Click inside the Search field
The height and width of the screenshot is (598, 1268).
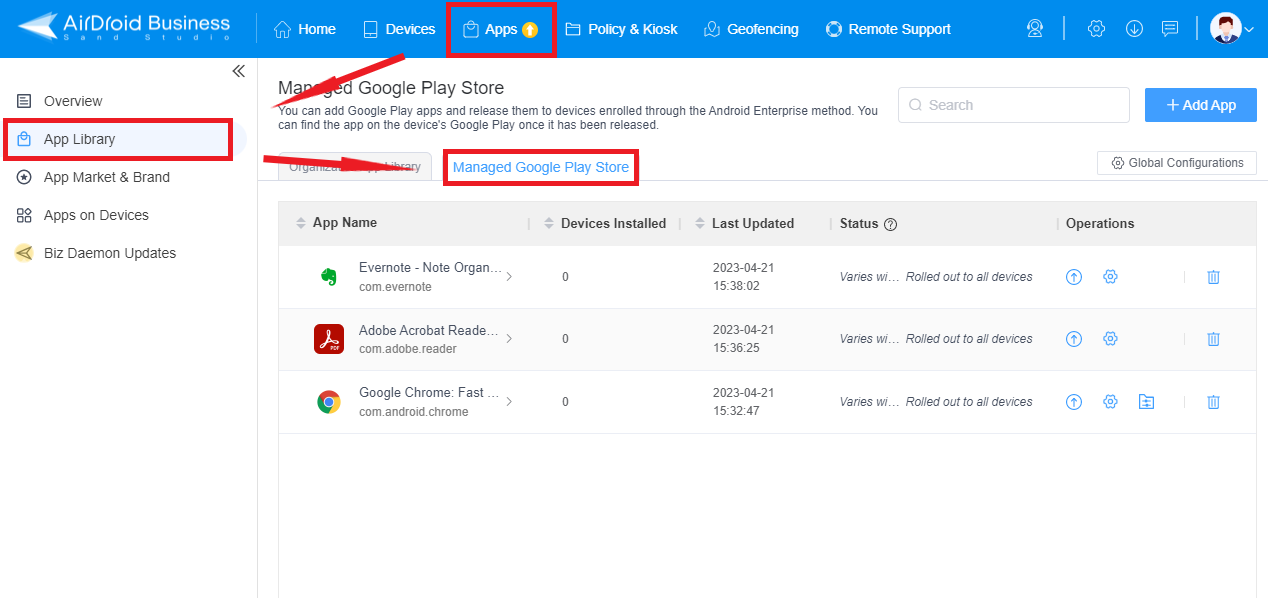pos(1013,104)
